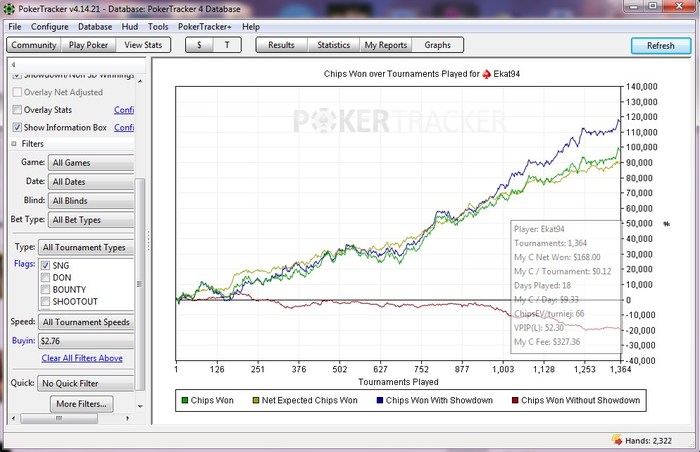
Task: Open the Results tab
Action: point(281,45)
